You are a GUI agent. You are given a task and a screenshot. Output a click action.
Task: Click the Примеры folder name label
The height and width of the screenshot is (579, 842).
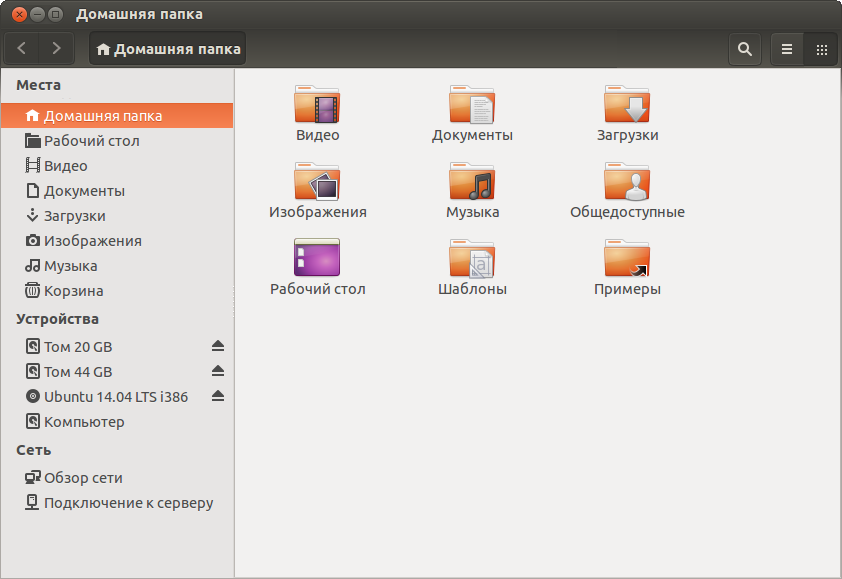point(627,290)
